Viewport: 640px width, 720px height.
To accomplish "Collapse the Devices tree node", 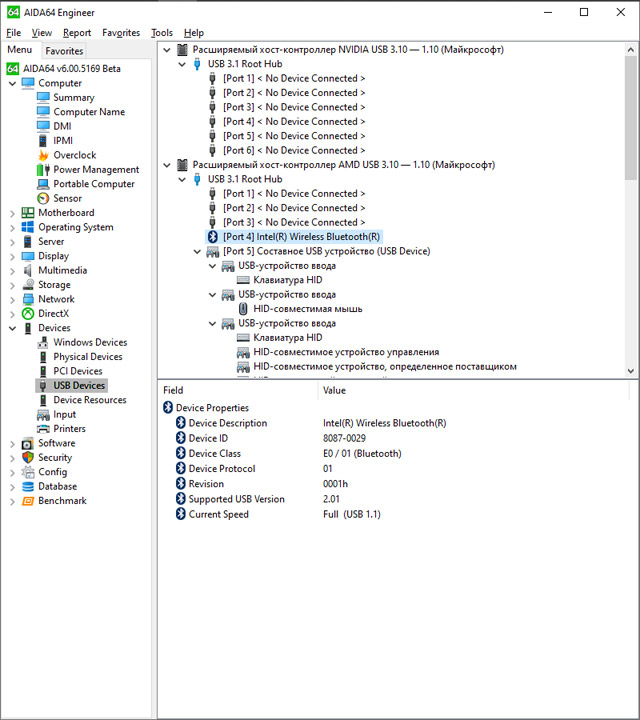I will pos(12,328).
